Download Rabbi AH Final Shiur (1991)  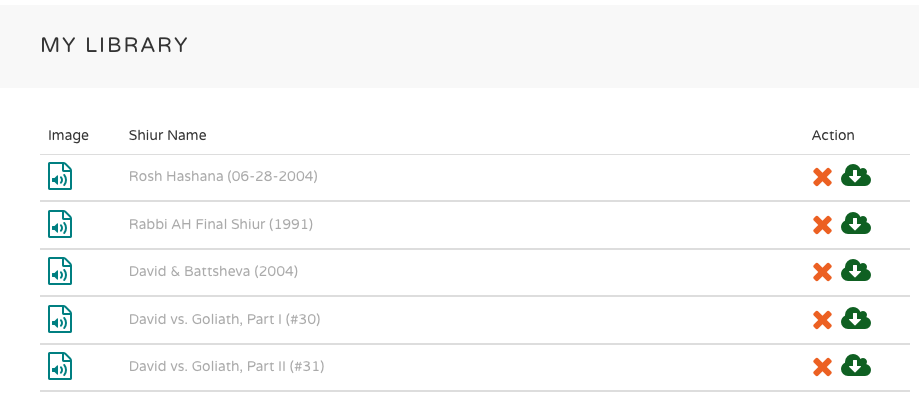click(x=856, y=224)
